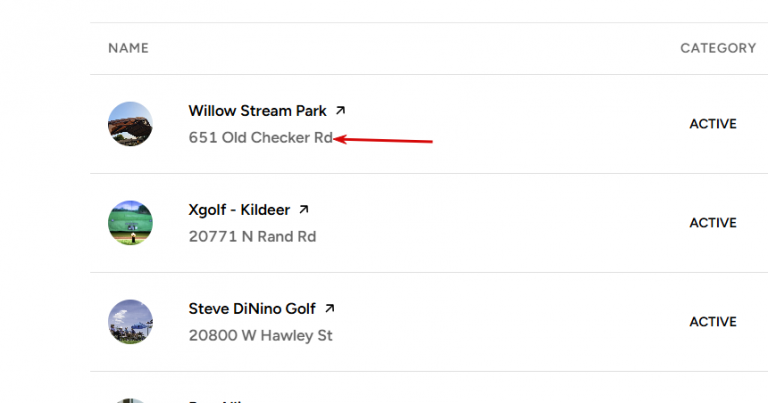The image size is (768, 403).
Task: Open external link arrow beside Willow Stream Park
Action: 340,111
